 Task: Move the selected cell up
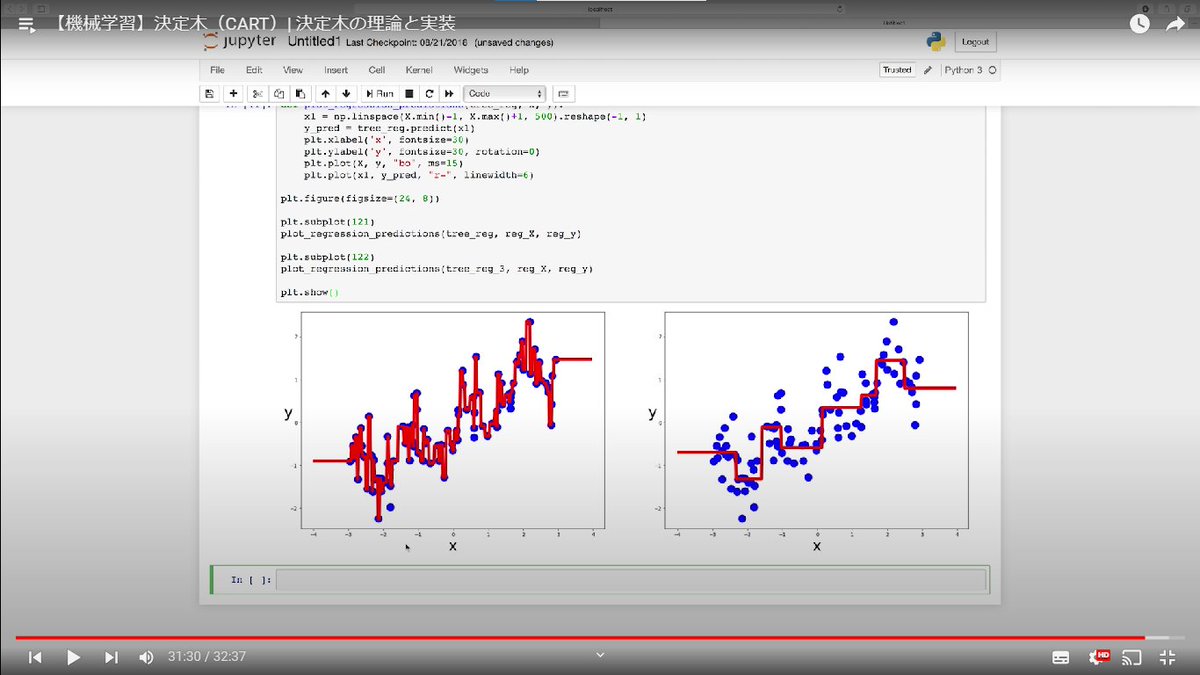325,93
